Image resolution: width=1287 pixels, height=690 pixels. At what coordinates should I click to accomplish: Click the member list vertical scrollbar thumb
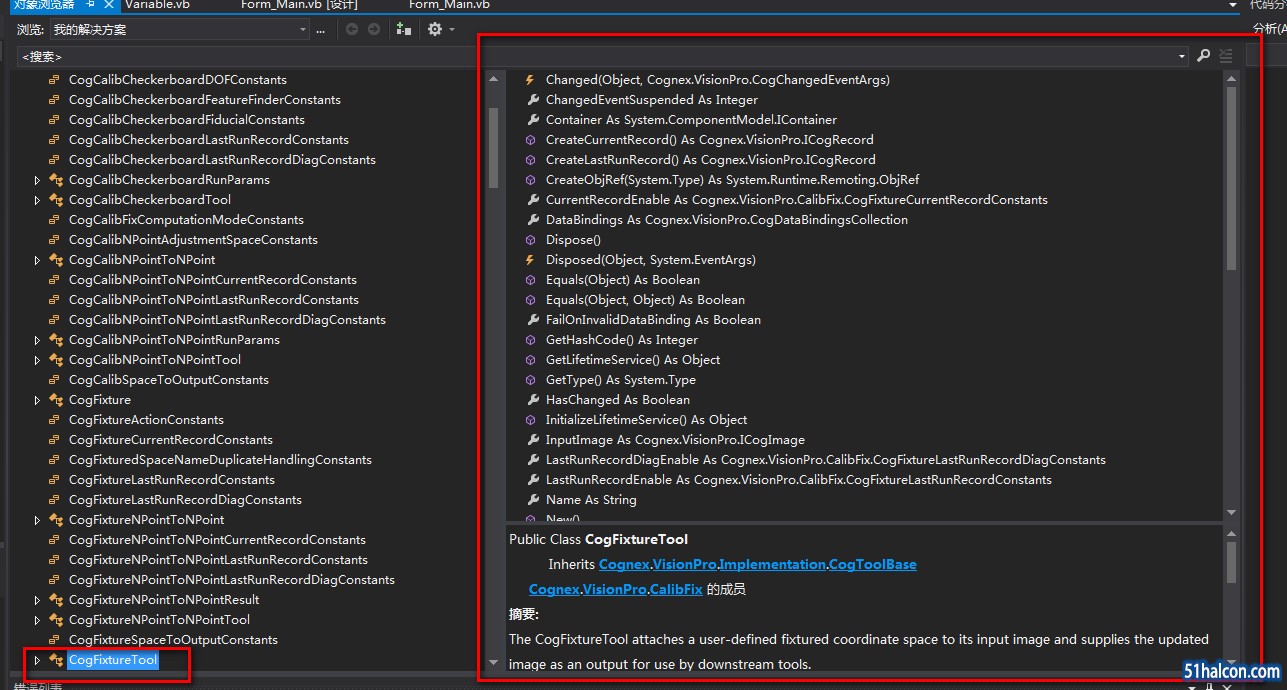point(1231,178)
